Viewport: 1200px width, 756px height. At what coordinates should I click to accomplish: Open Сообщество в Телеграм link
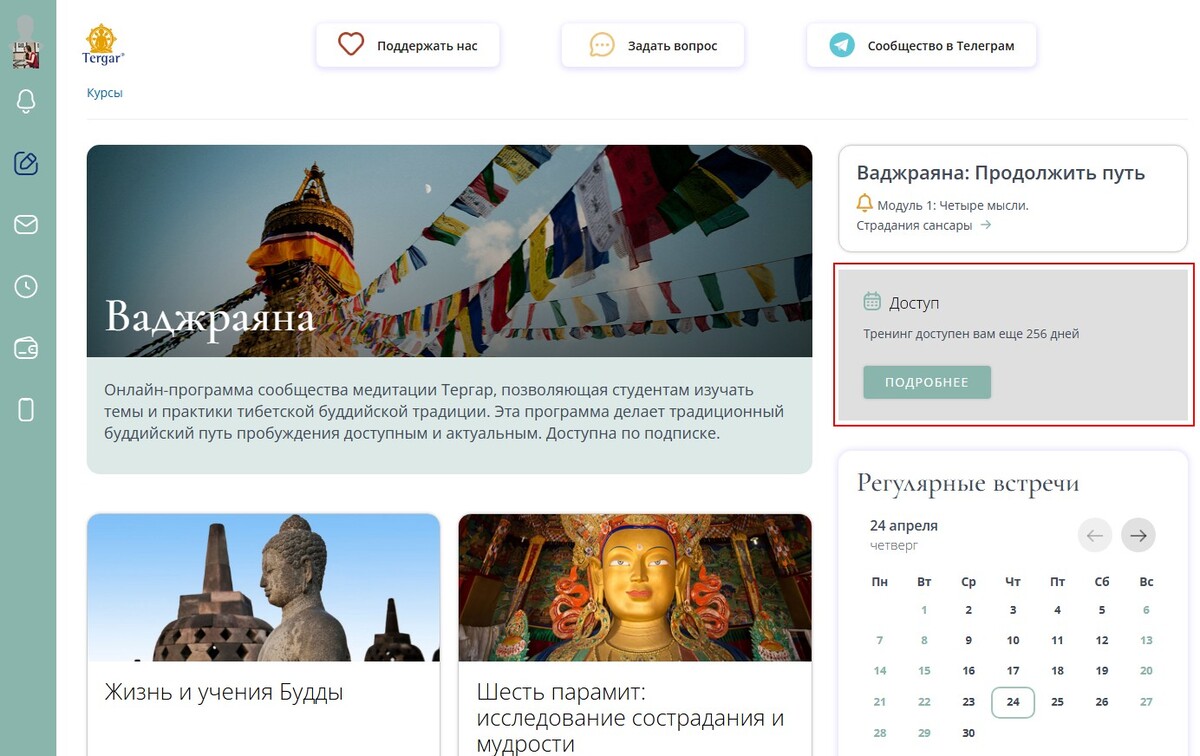click(921, 46)
